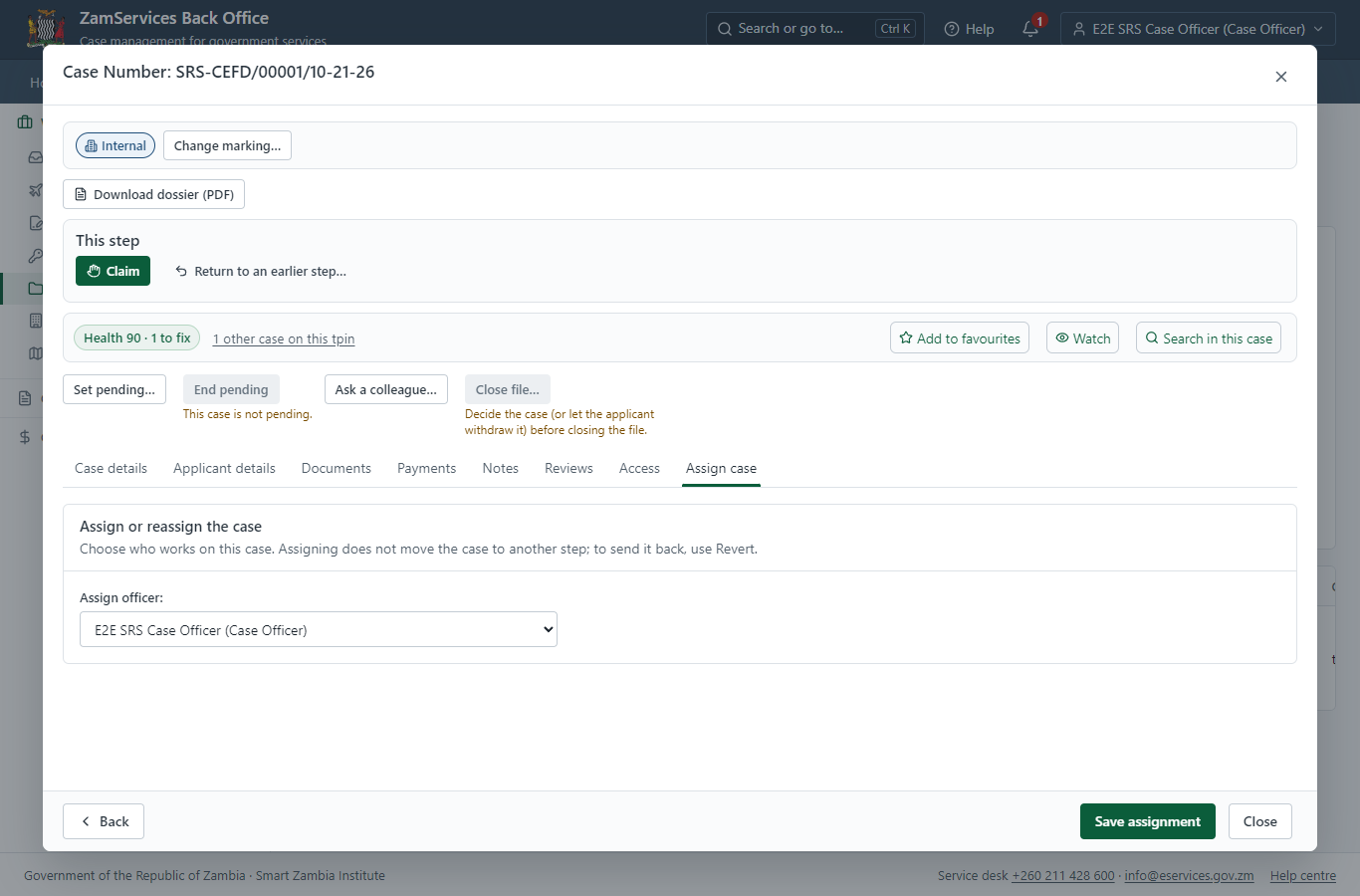Open the Search or go to box
This screenshot has height=896, width=1360.
pos(815,29)
